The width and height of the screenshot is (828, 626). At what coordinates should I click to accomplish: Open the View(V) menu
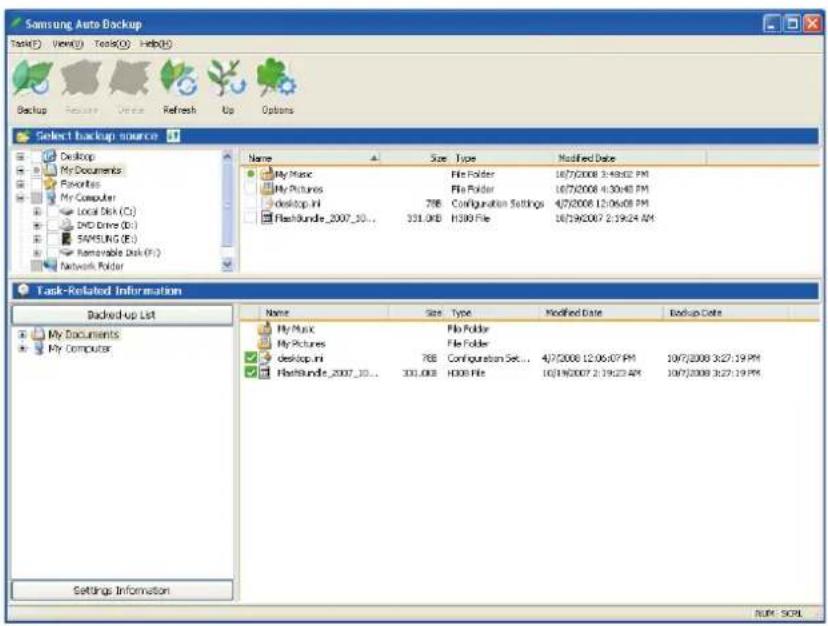(x=68, y=44)
